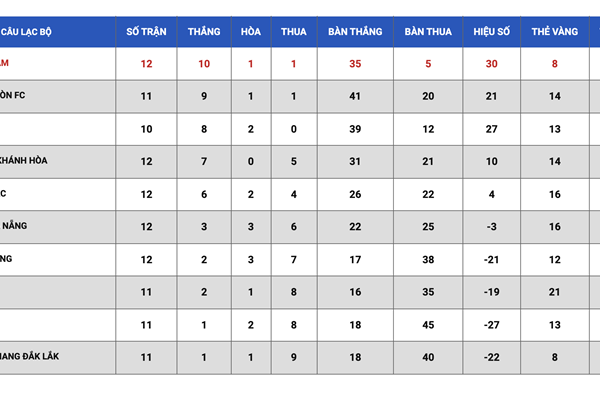Screen dimensions: 600x400
Task: Open the ĐẮK LẮK club row
Action: point(300,358)
